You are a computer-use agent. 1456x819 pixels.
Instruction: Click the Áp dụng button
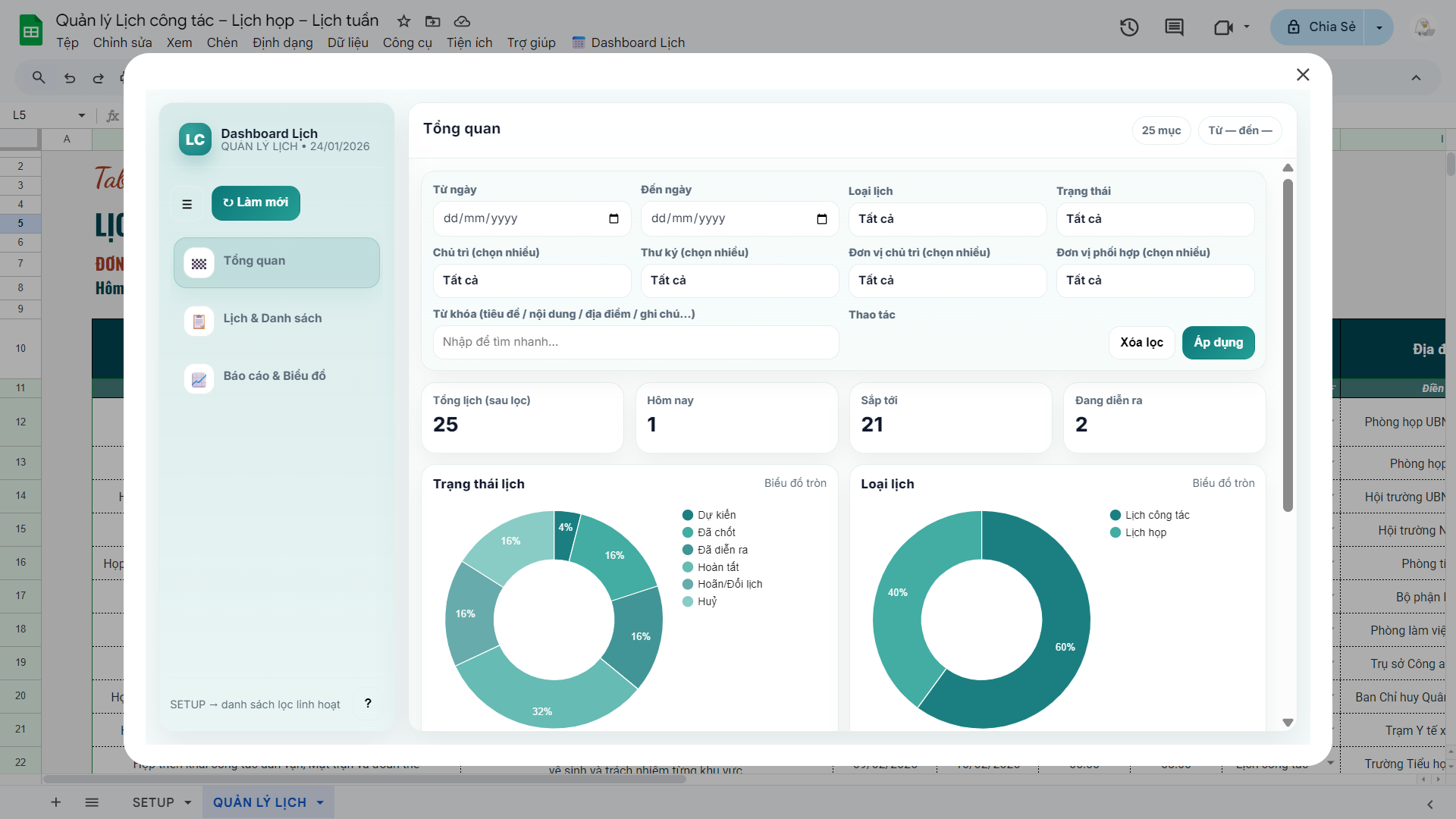1218,343
